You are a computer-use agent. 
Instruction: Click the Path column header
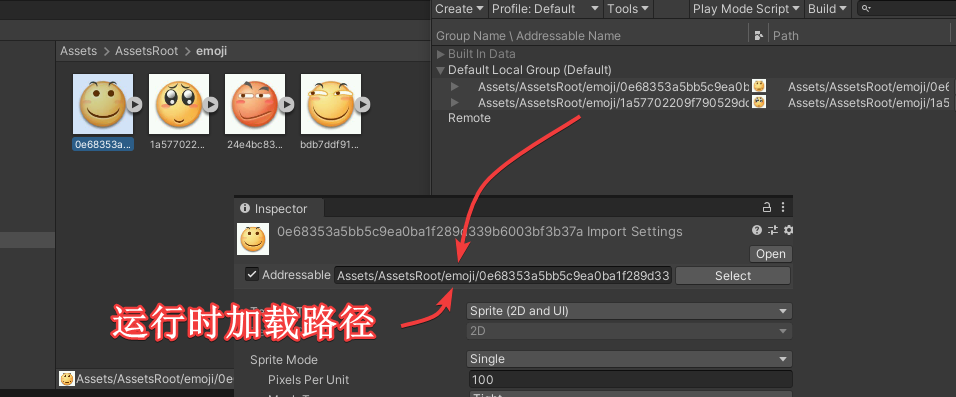(x=786, y=36)
